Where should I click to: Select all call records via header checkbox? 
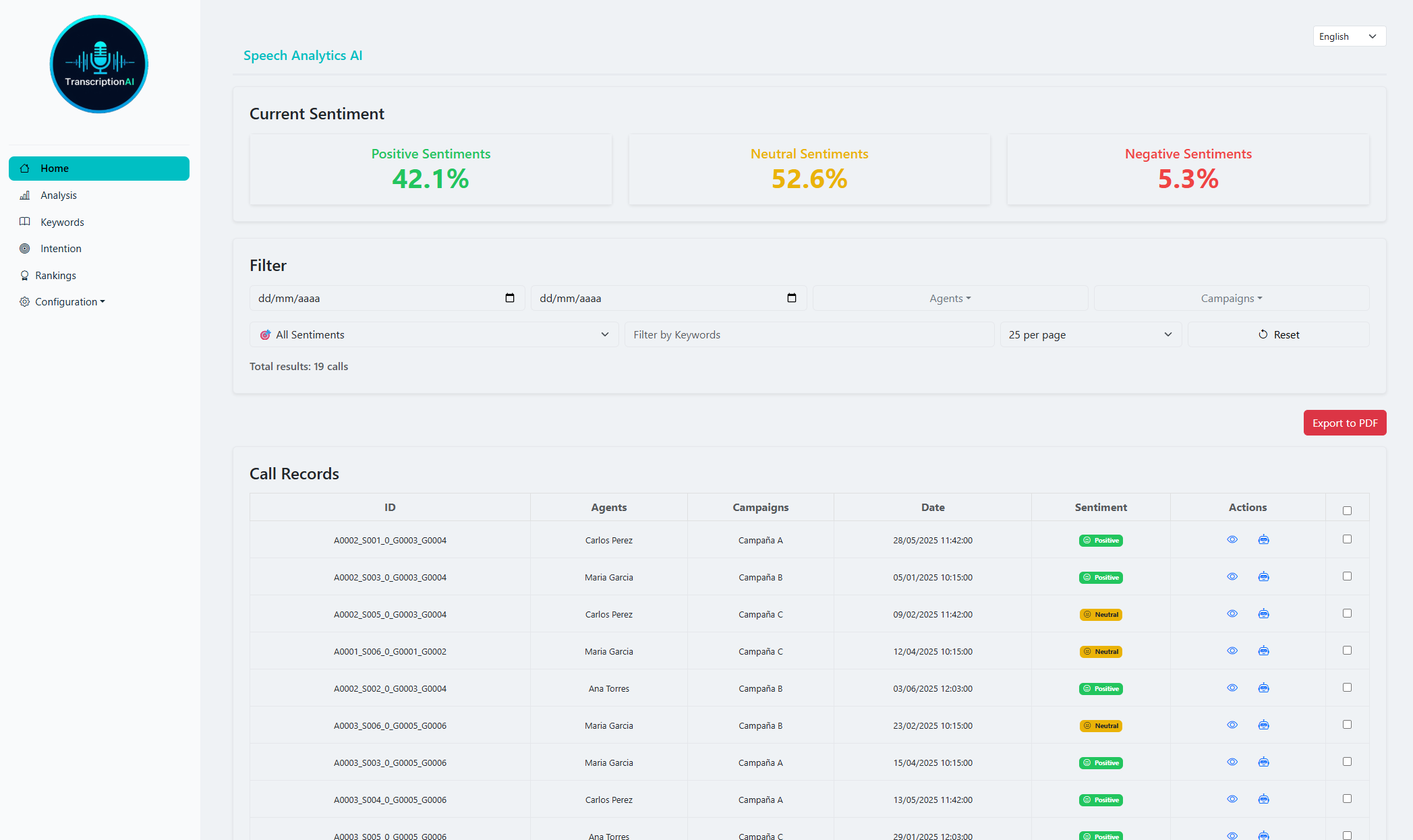point(1347,510)
